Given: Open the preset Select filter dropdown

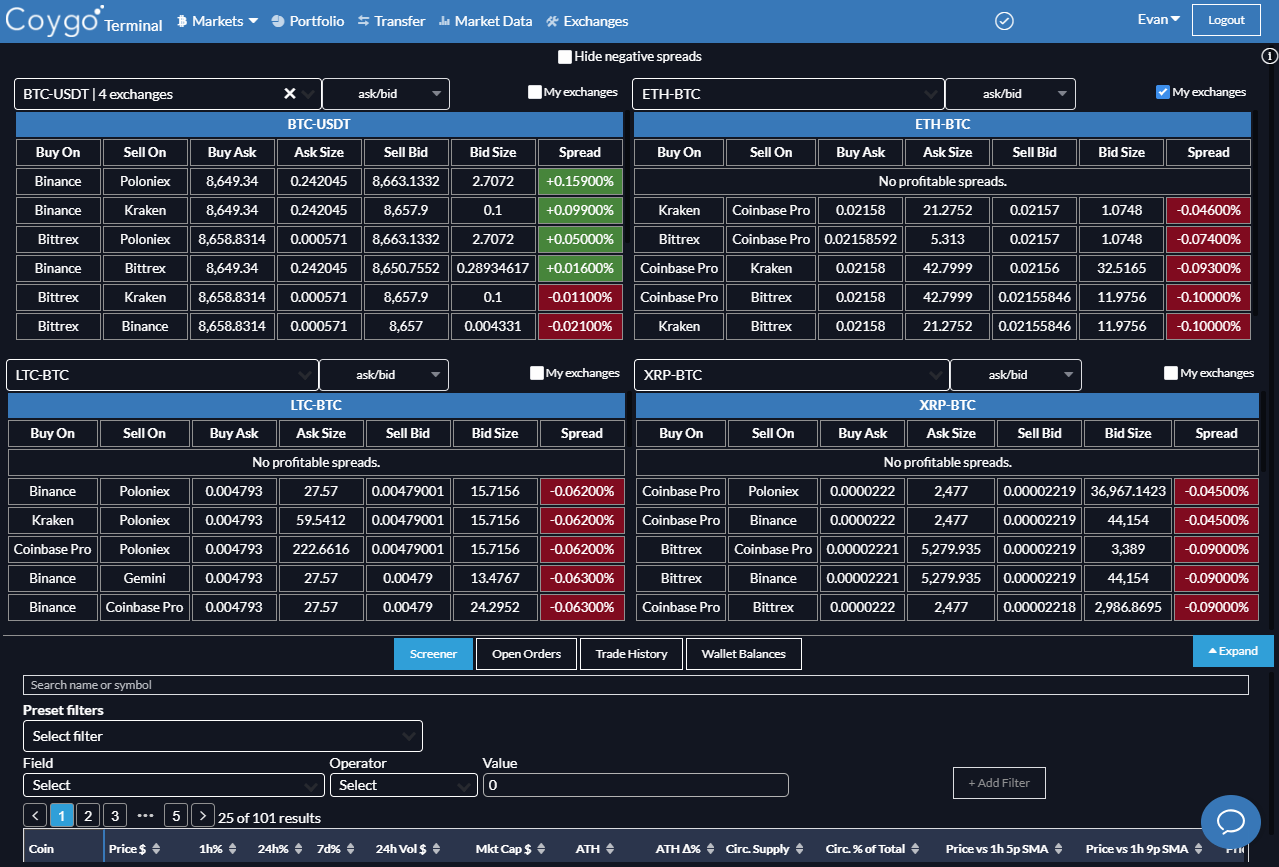Looking at the screenshot, I should click(223, 736).
